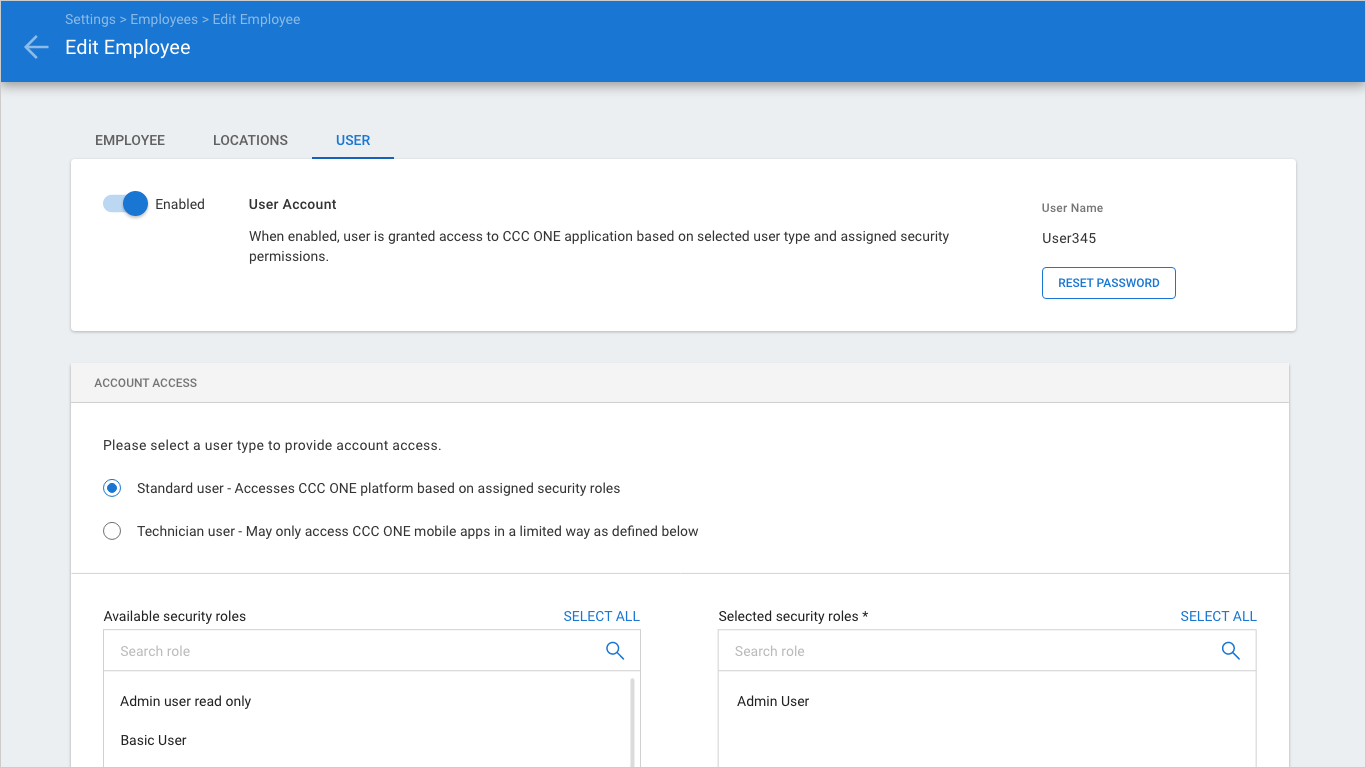Viewport: 1366px width, 768px height.
Task: Go to Settings in the breadcrumb
Action: point(90,19)
